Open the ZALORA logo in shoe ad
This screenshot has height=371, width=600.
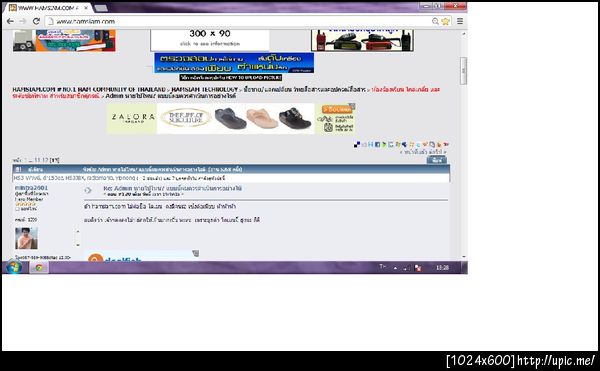pyautogui.click(x=132, y=118)
